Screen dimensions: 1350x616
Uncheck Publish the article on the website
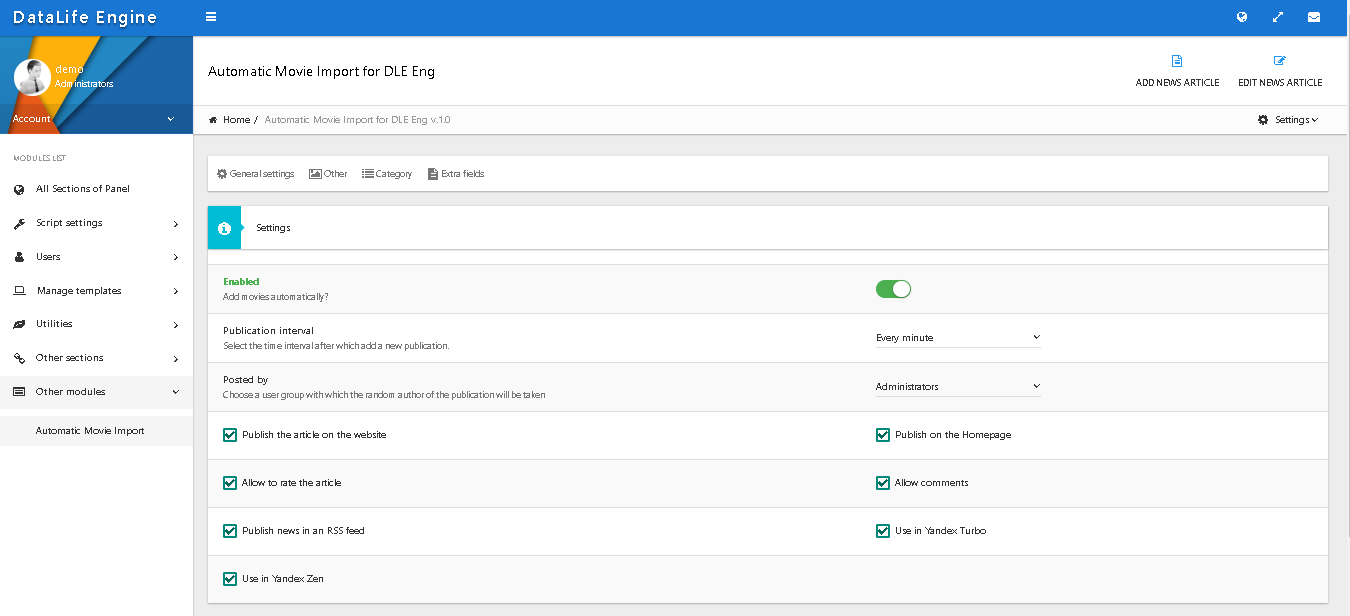tap(230, 435)
